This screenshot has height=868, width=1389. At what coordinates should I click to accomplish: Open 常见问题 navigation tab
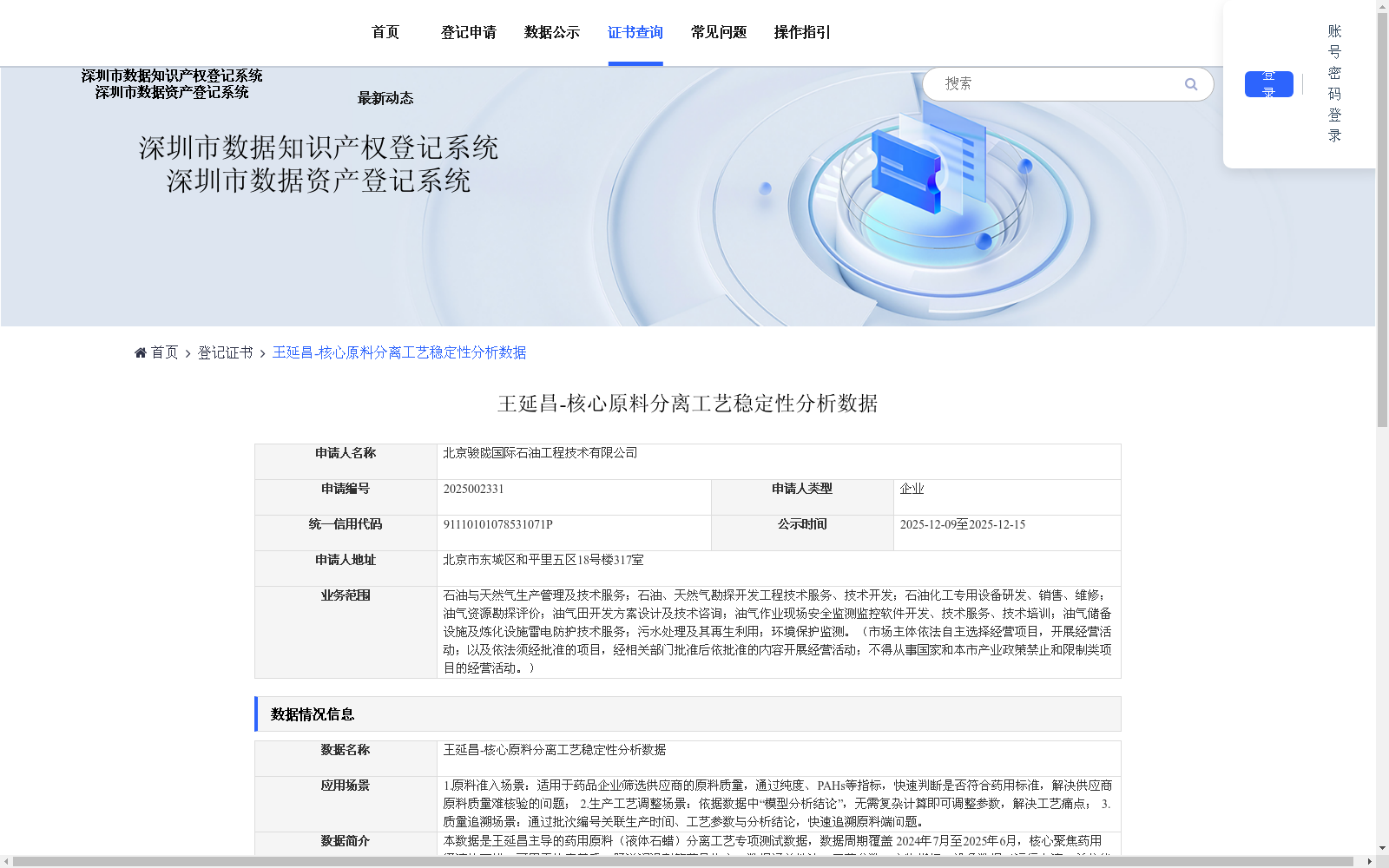coord(719,32)
